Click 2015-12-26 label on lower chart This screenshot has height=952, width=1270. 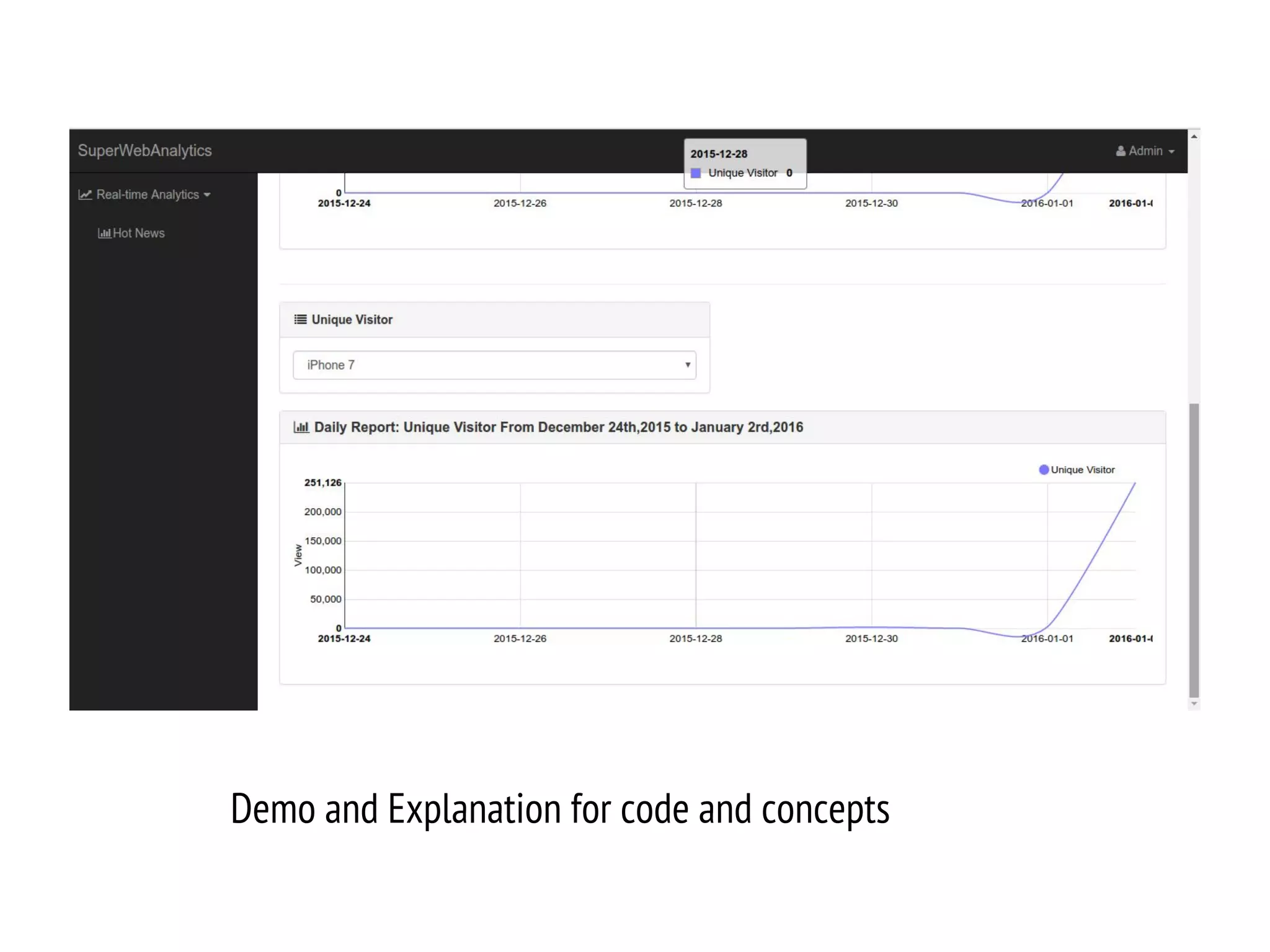coord(520,638)
